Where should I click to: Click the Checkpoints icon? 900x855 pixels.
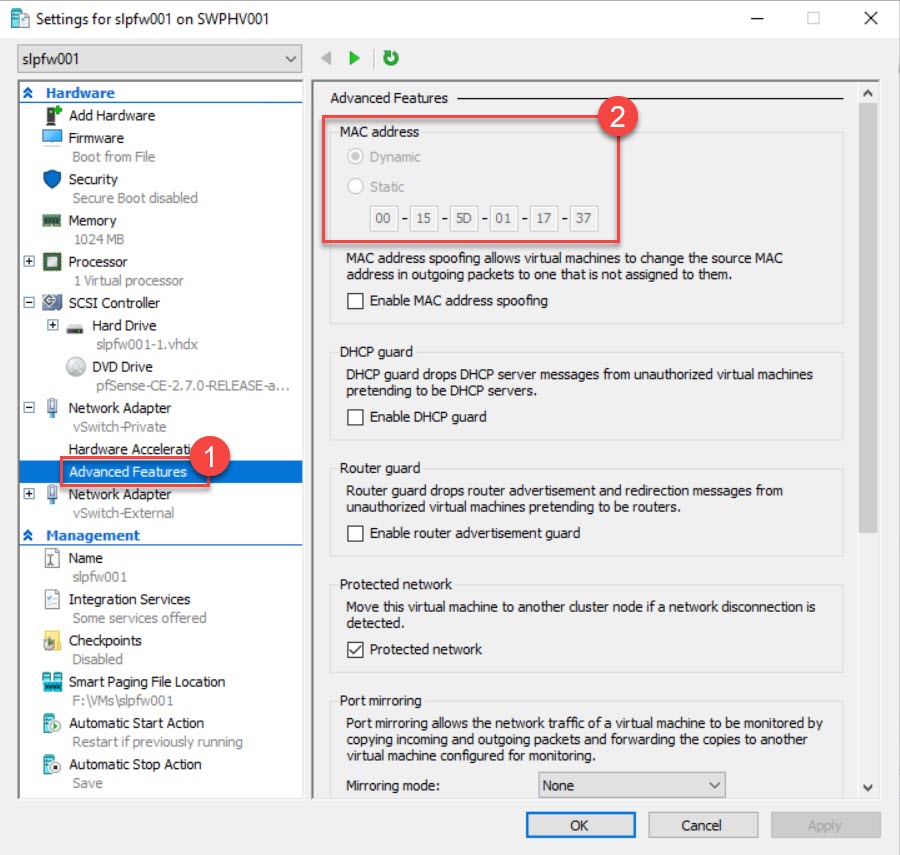(x=52, y=640)
